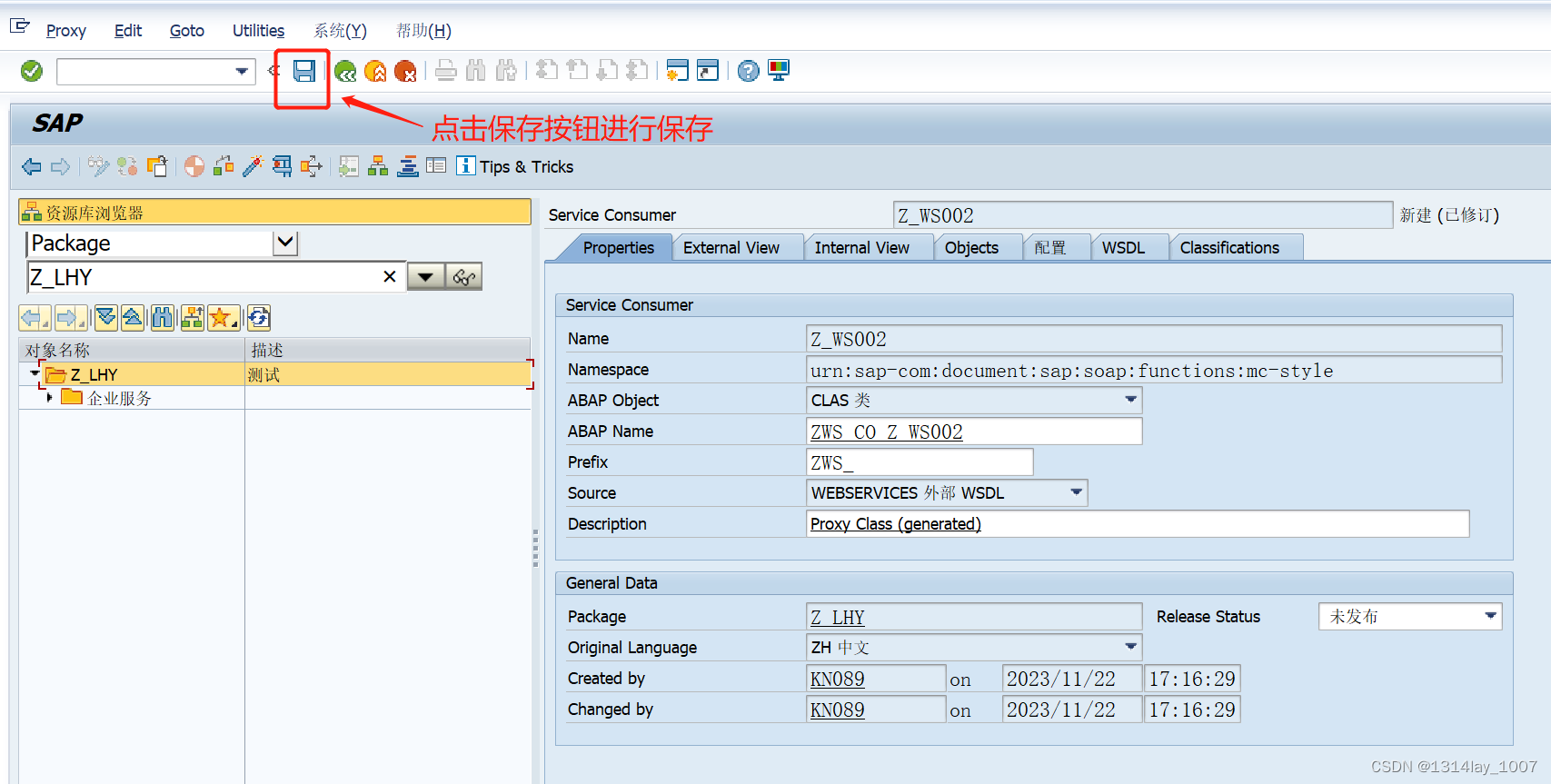Open the Original Language ZH dropdown
This screenshot has height=784, width=1551.
click(1130, 647)
